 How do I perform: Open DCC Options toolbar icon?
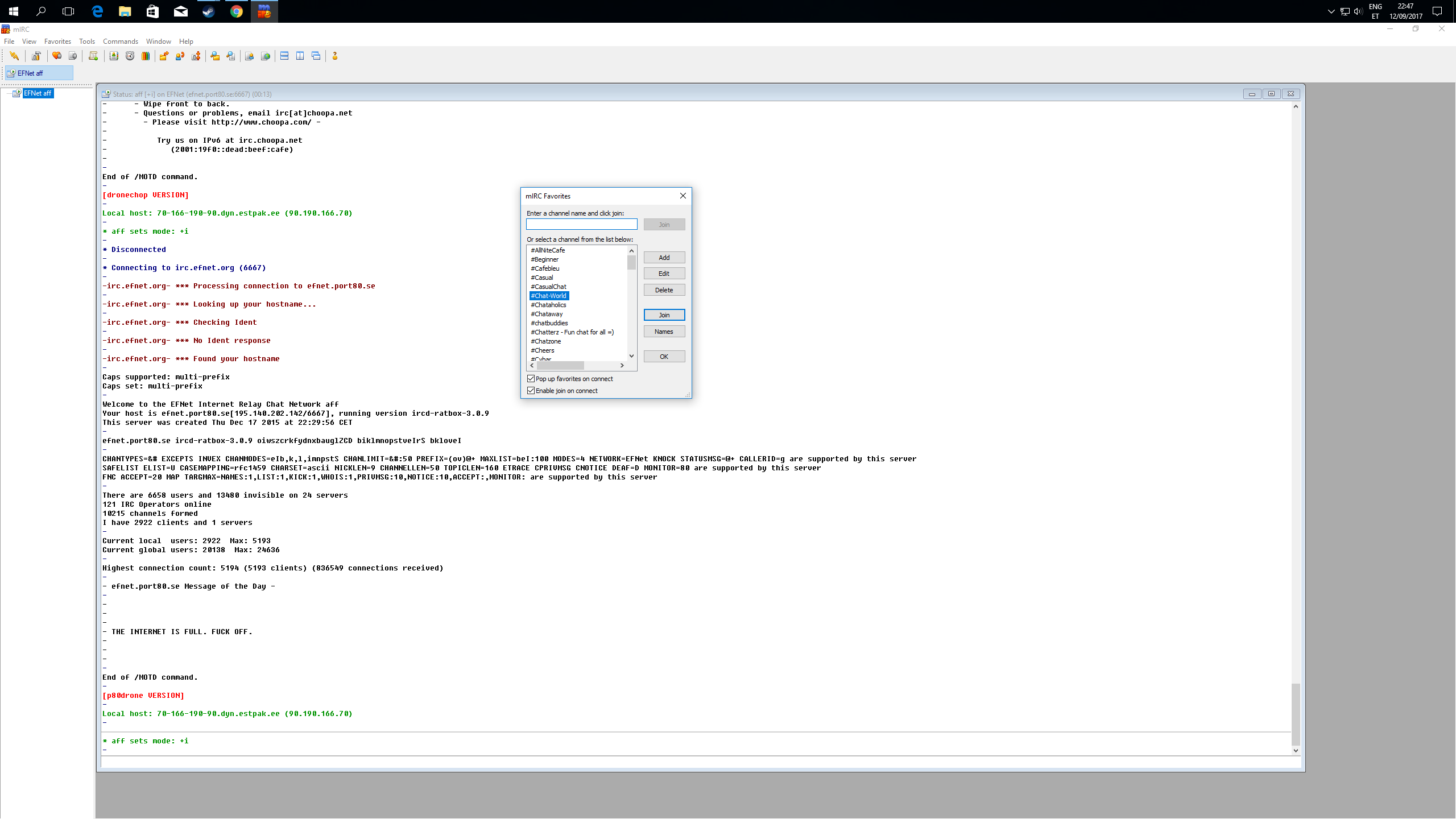196,56
